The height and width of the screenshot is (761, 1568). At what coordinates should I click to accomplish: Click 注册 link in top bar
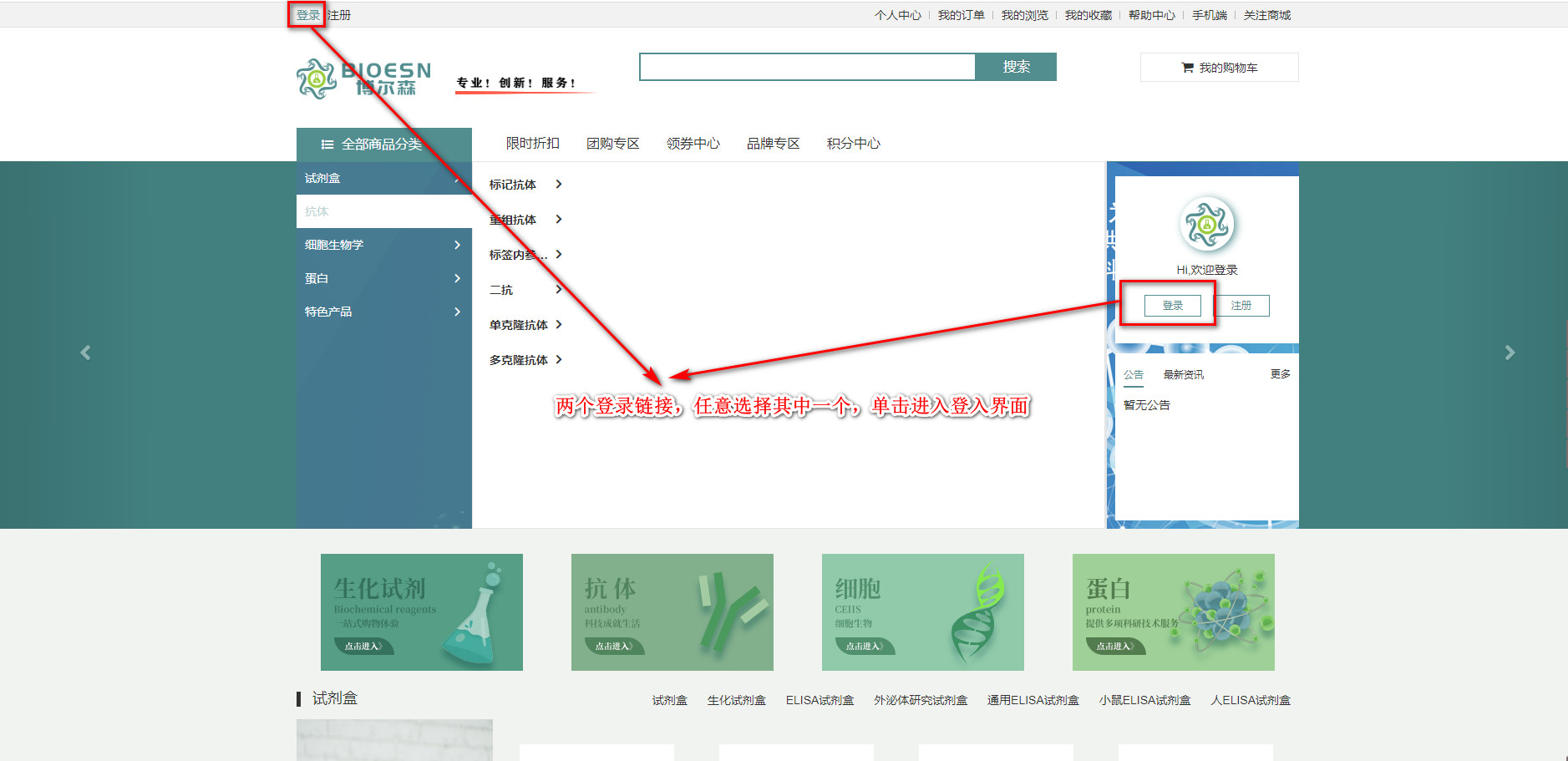click(x=339, y=15)
